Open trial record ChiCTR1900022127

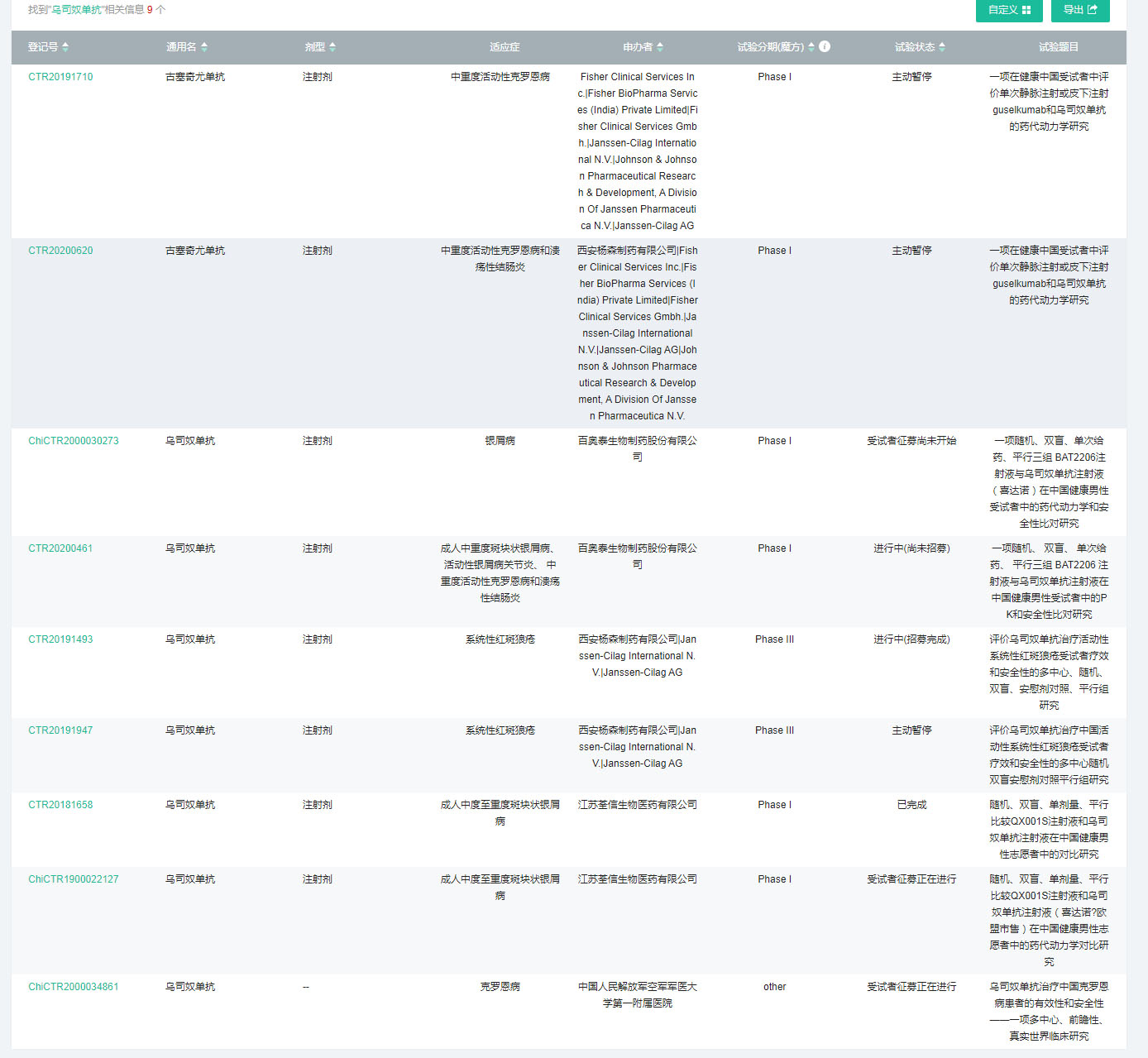(74, 879)
